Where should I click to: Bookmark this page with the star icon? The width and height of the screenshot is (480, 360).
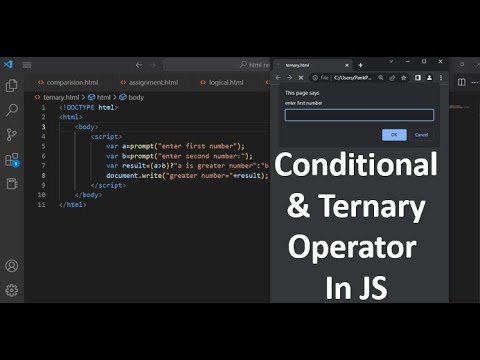point(404,78)
